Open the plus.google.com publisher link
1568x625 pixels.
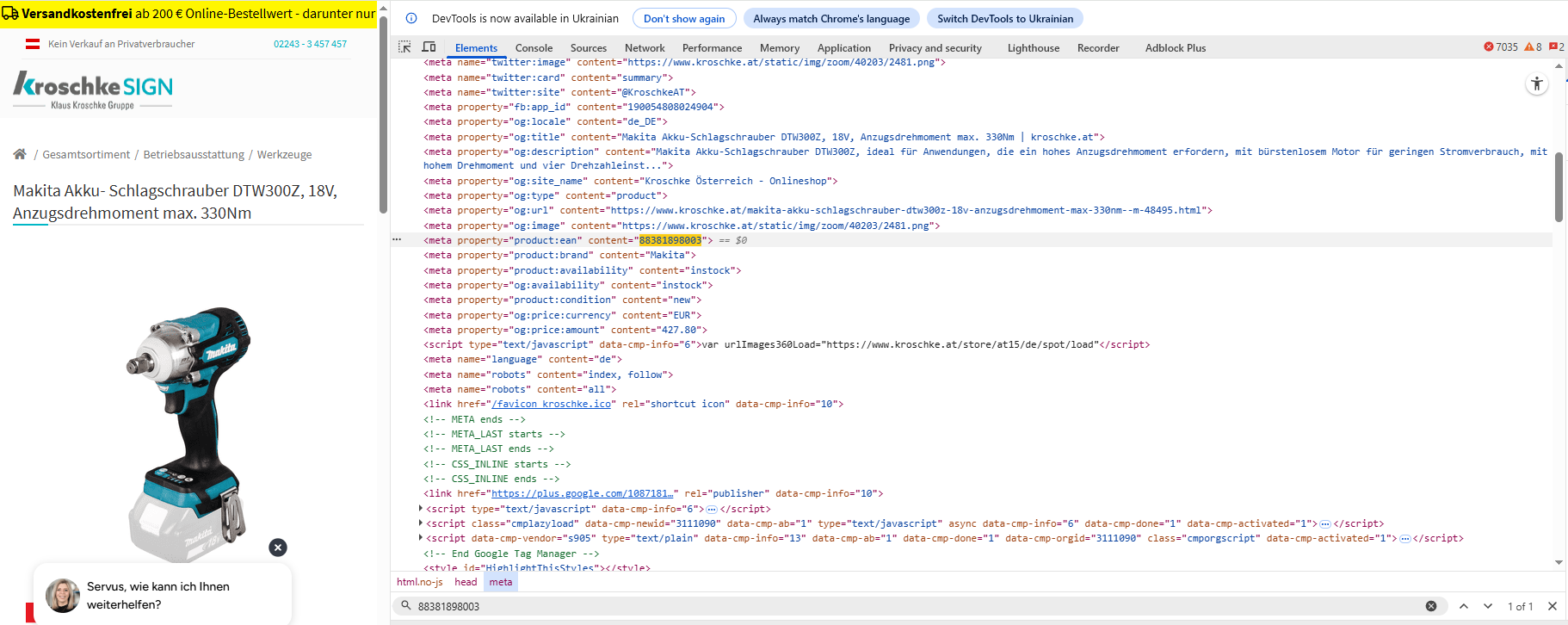point(582,493)
